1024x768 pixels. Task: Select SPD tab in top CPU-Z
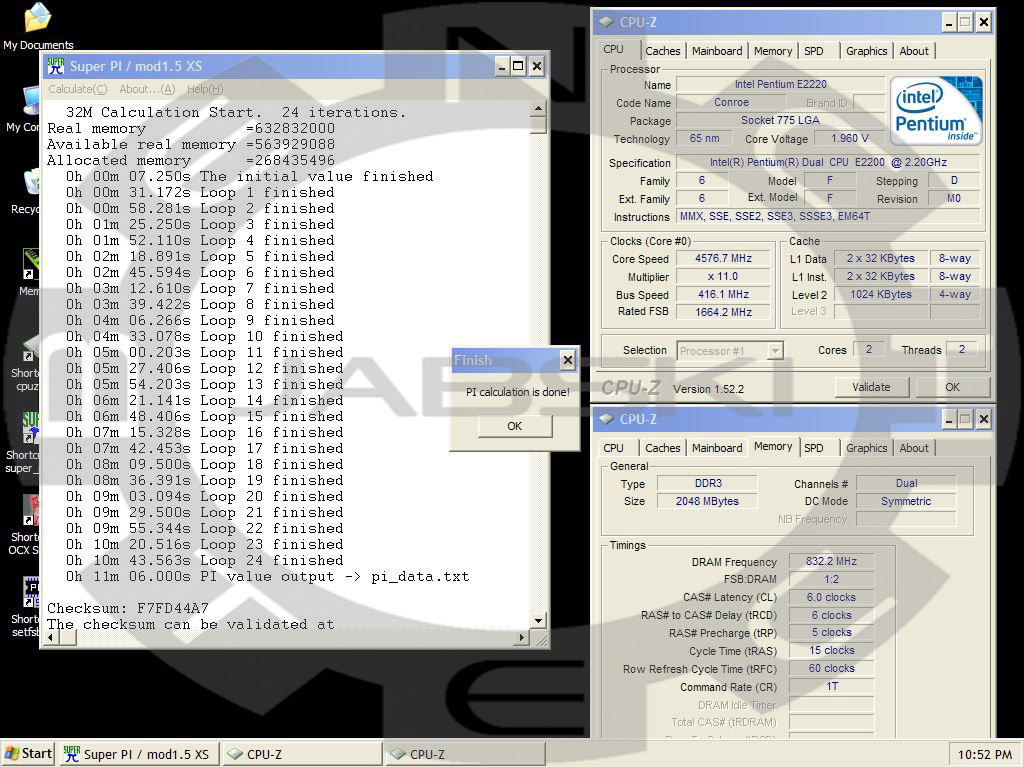pyautogui.click(x=814, y=51)
